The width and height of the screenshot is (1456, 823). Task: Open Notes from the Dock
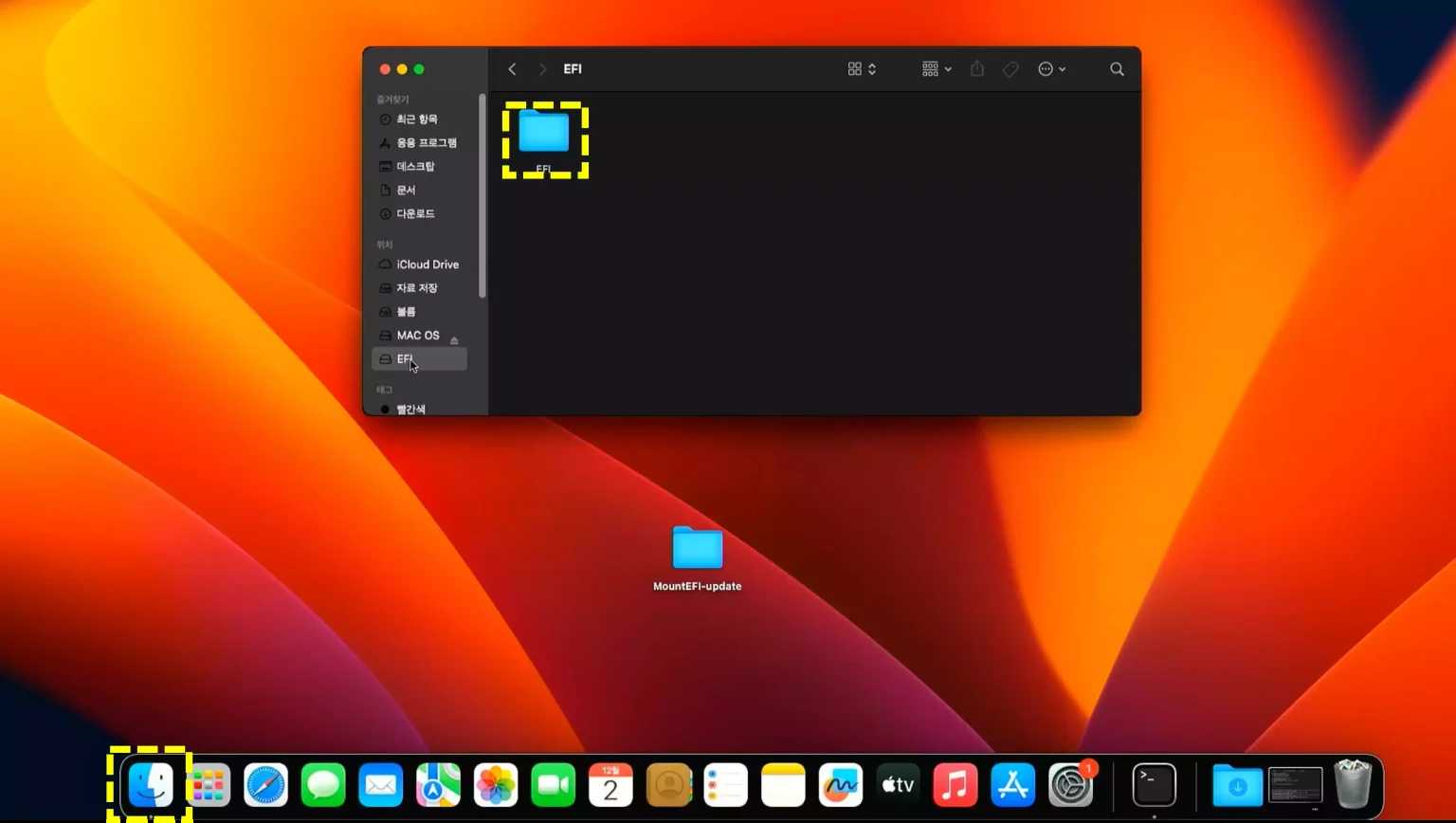(x=783, y=785)
